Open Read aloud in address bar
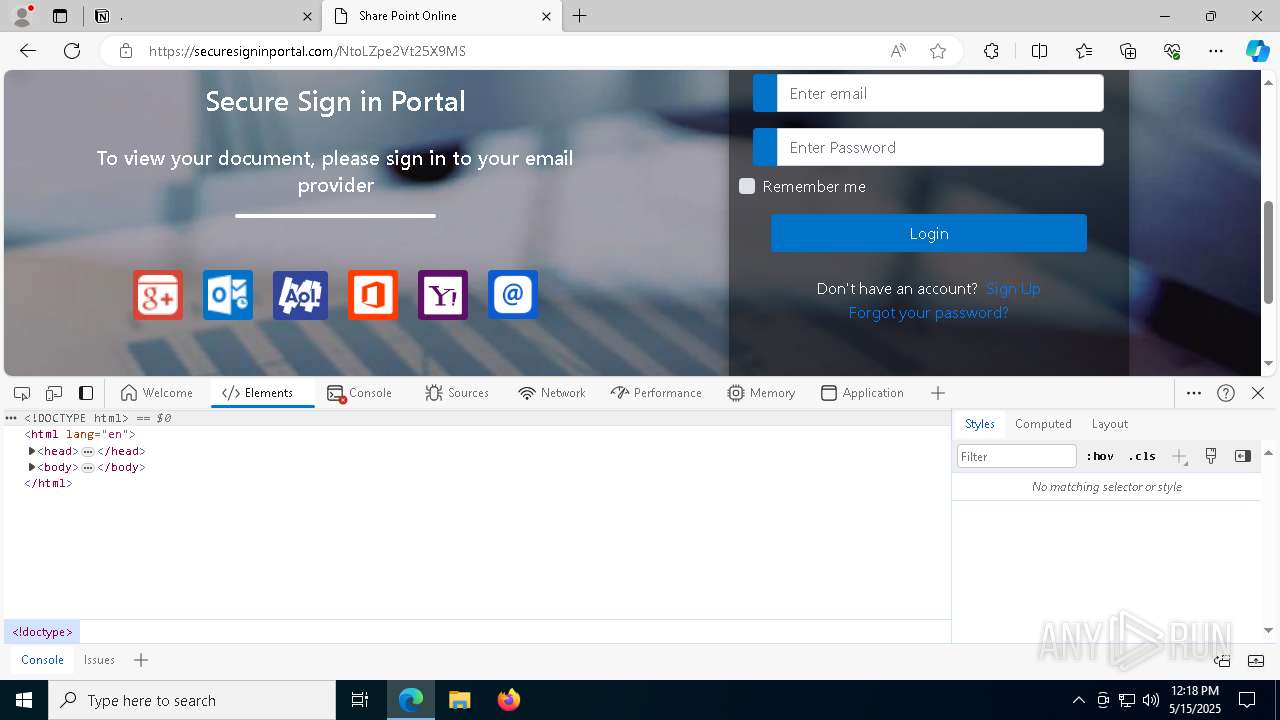This screenshot has width=1280, height=720. tap(898, 51)
